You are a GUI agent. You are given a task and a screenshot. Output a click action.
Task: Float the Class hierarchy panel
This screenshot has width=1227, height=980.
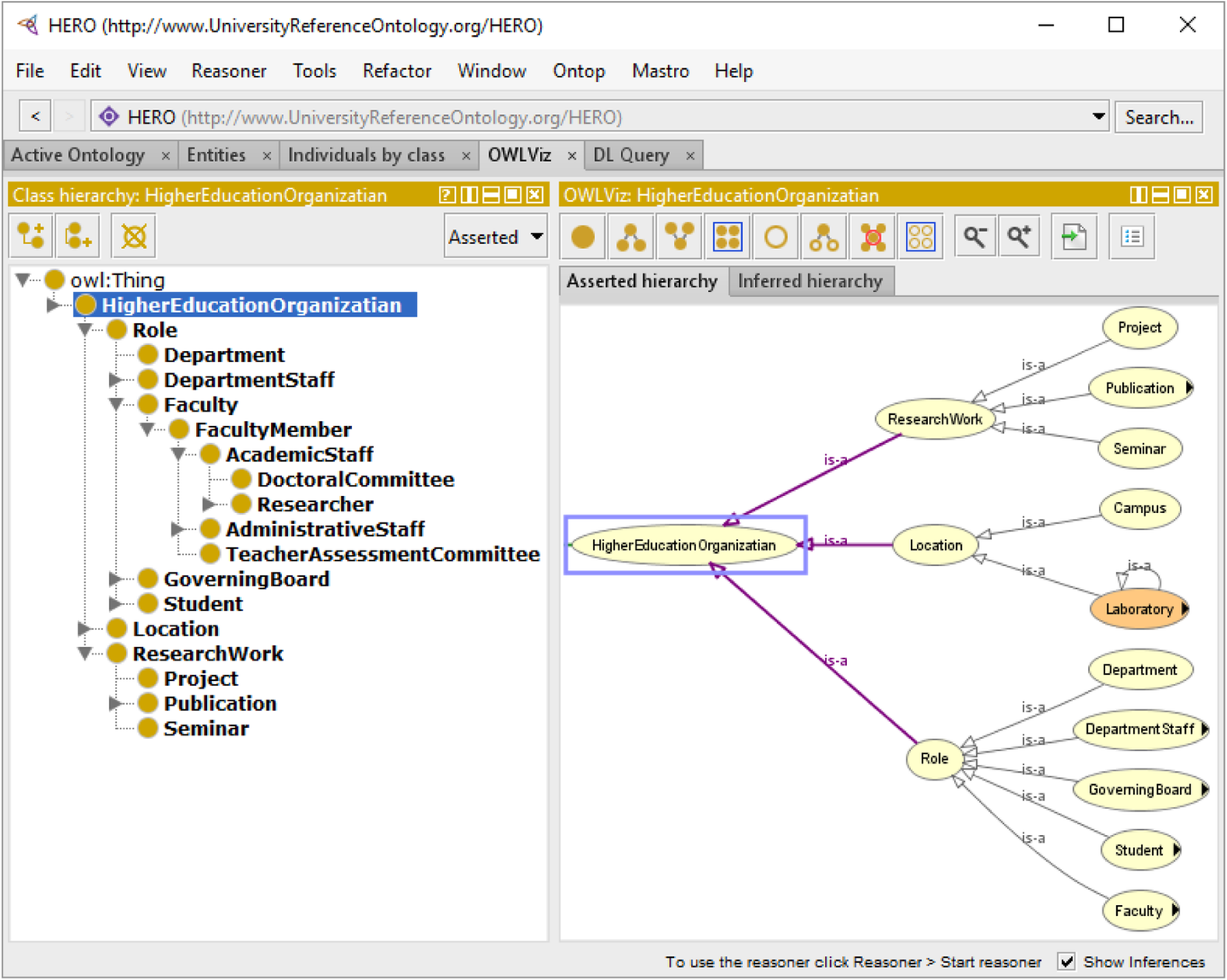[x=513, y=195]
